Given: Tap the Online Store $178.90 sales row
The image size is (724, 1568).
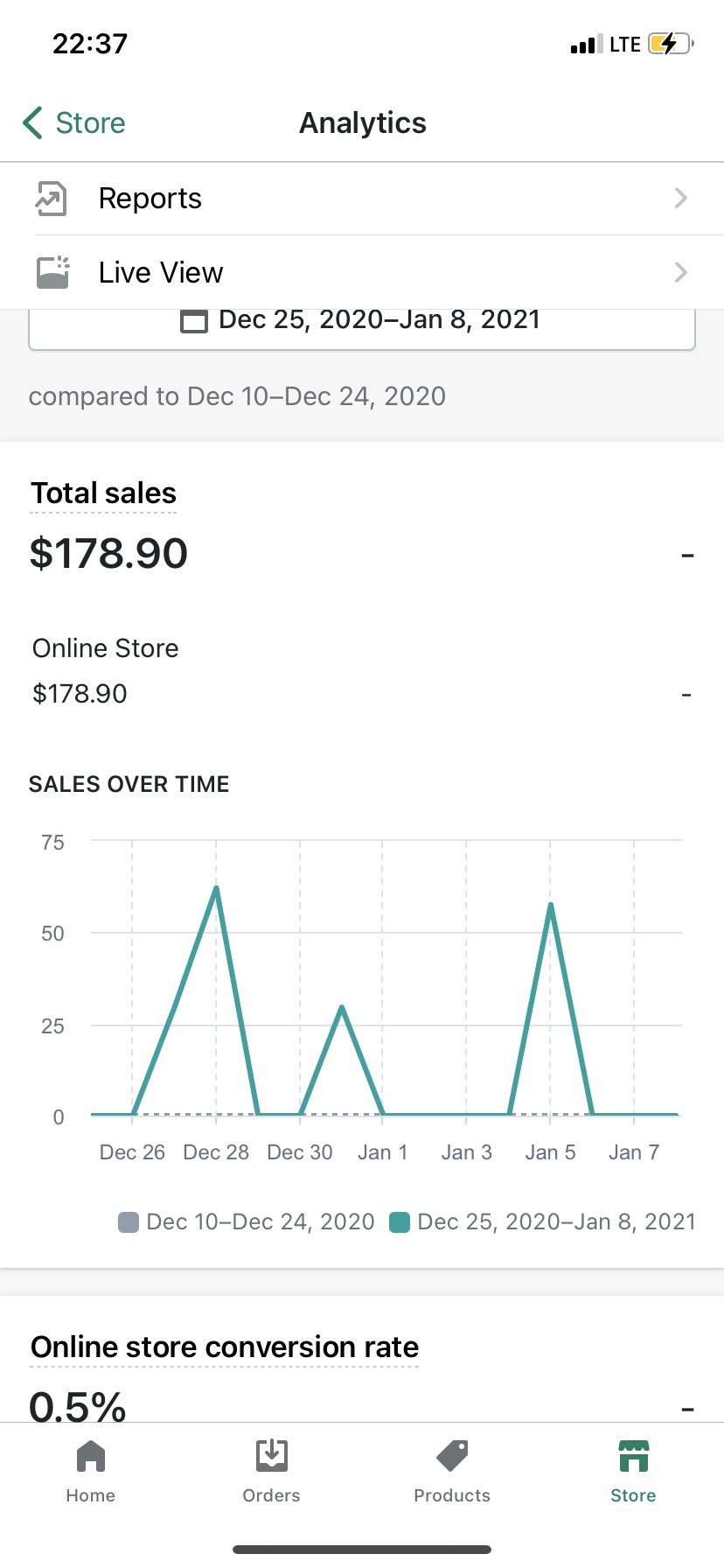Looking at the screenshot, I should [x=362, y=671].
